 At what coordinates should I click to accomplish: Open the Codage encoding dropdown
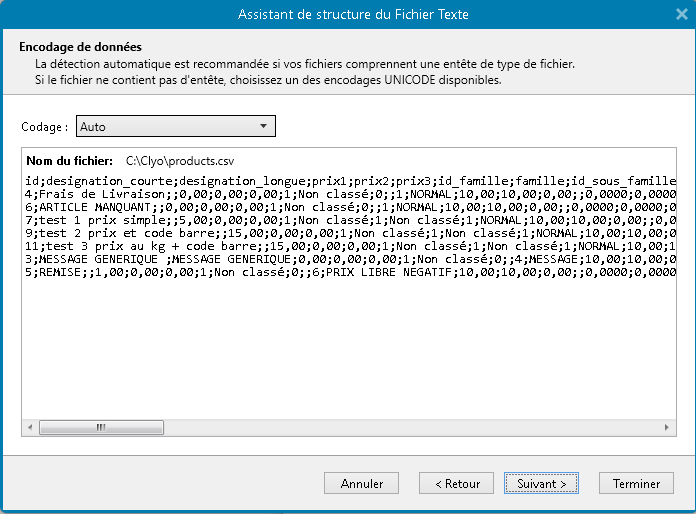coord(176,127)
